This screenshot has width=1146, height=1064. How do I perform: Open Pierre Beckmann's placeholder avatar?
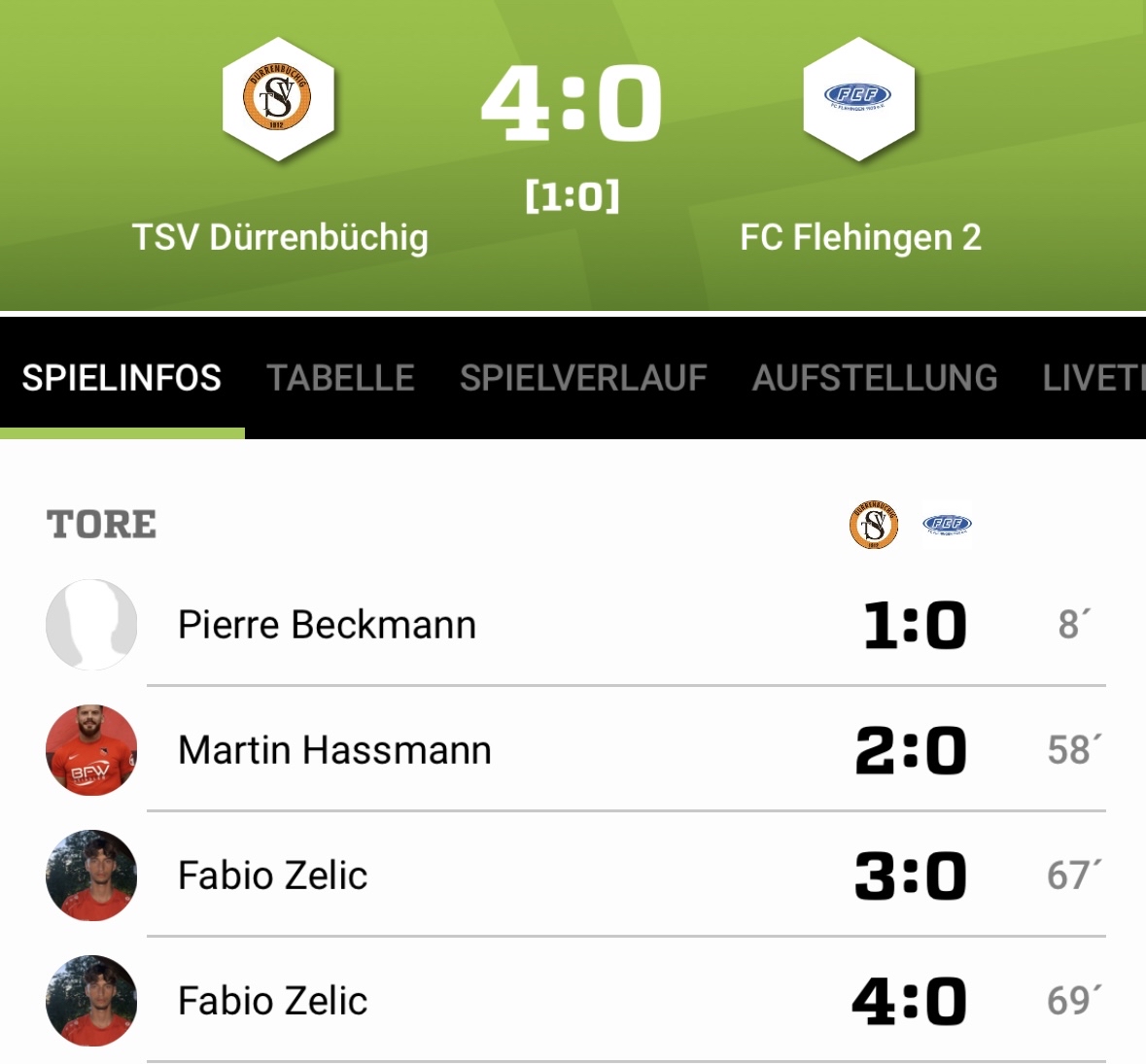click(x=91, y=625)
